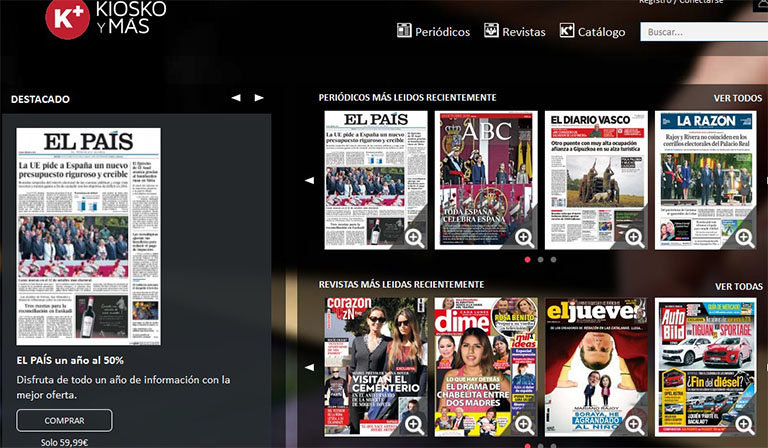
Task: Open the Revistas menu
Action: pyautogui.click(x=514, y=31)
